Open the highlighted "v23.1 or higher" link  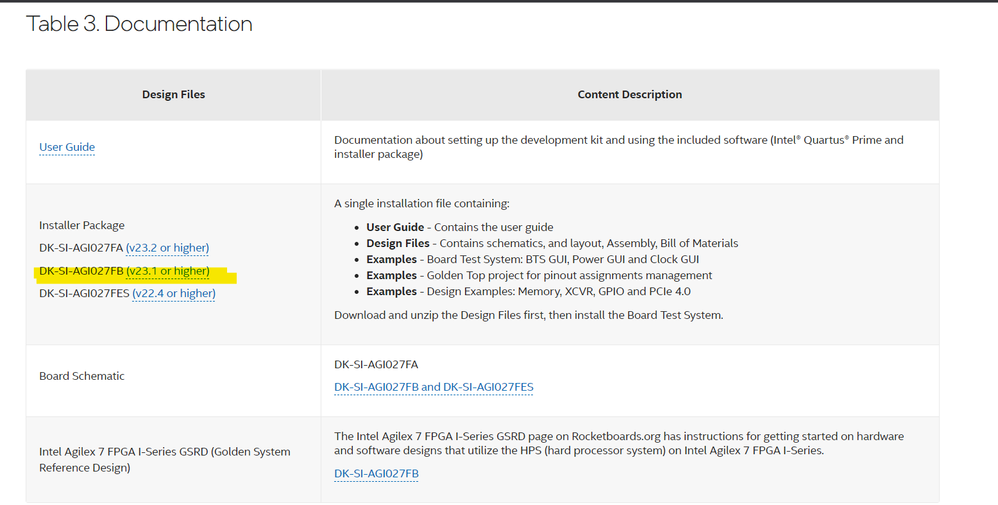click(x=167, y=271)
